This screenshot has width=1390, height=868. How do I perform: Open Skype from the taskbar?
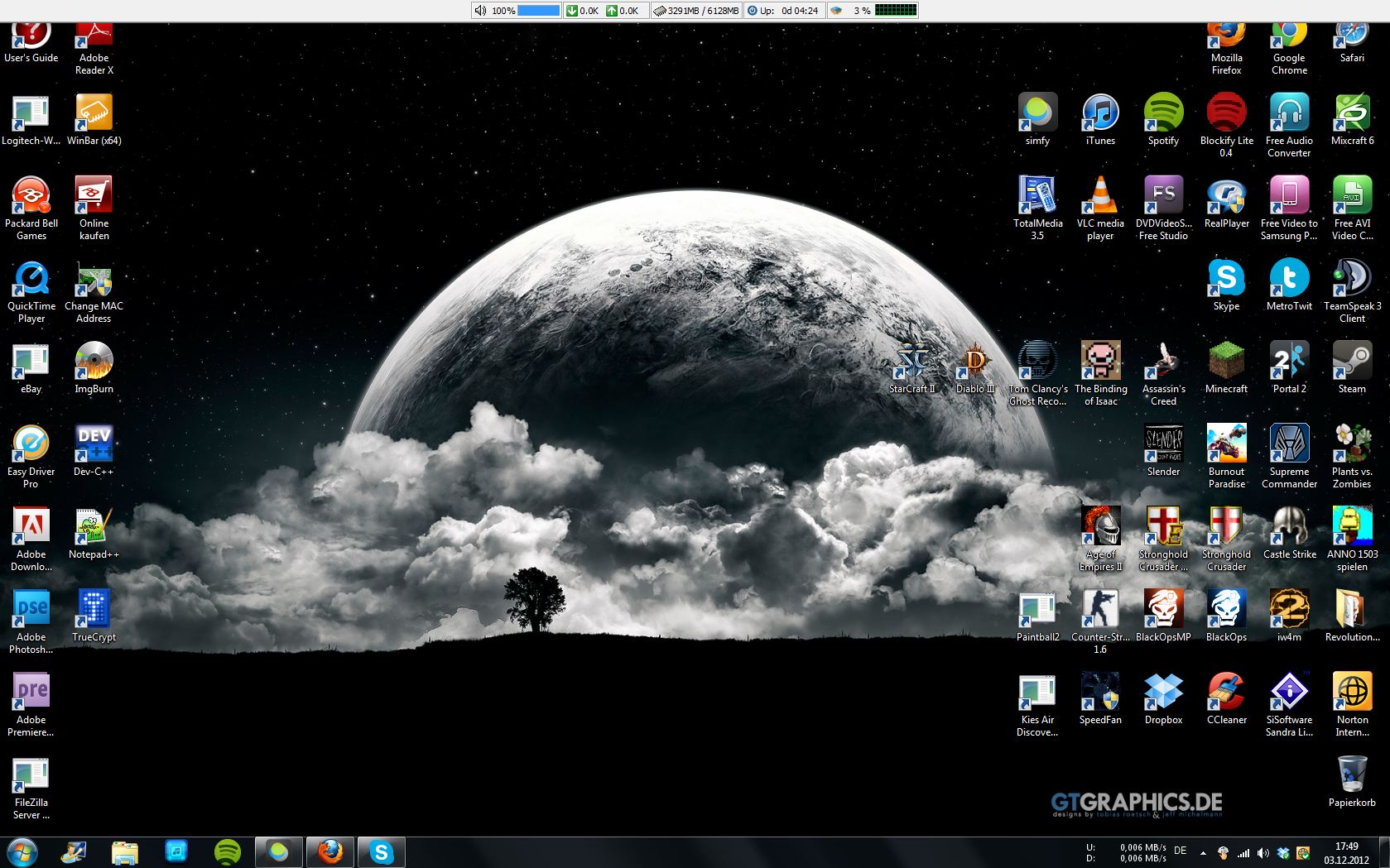coord(381,851)
